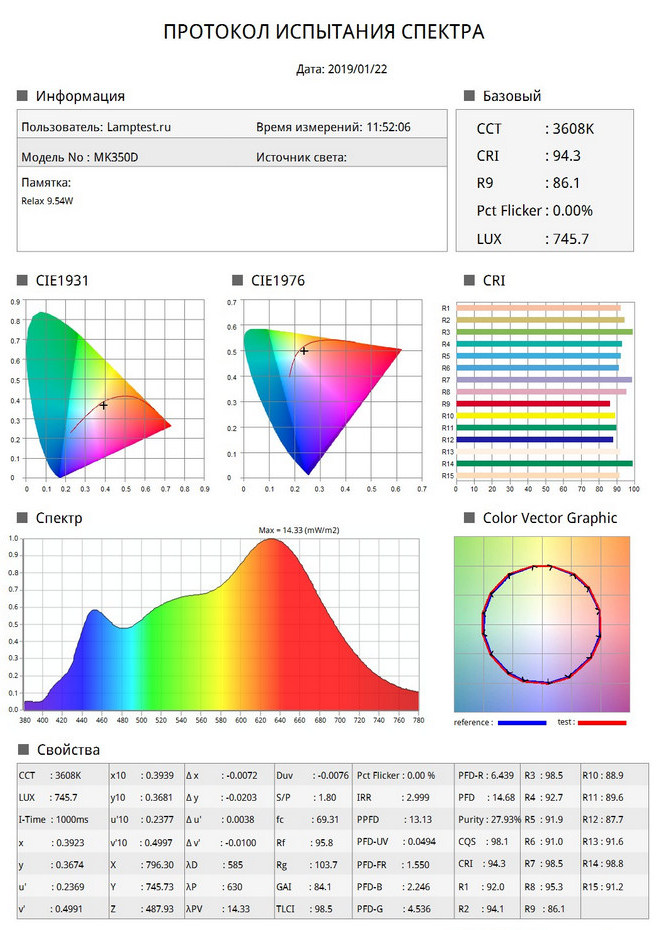Click 'Pct Flicker : 0.00%' in Базовый panel
658x930 pixels.
(535, 211)
